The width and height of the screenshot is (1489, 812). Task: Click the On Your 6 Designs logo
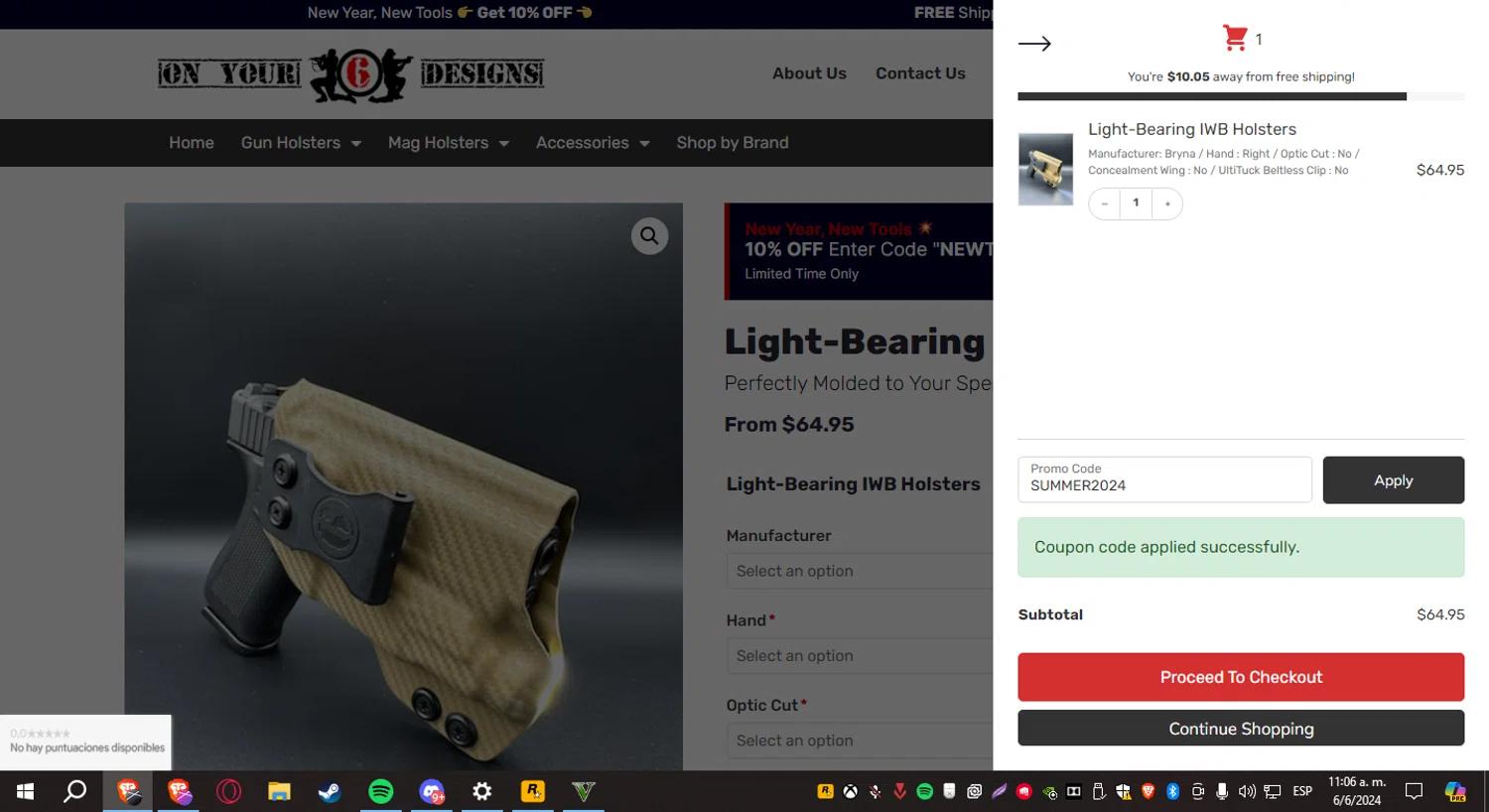350,74
